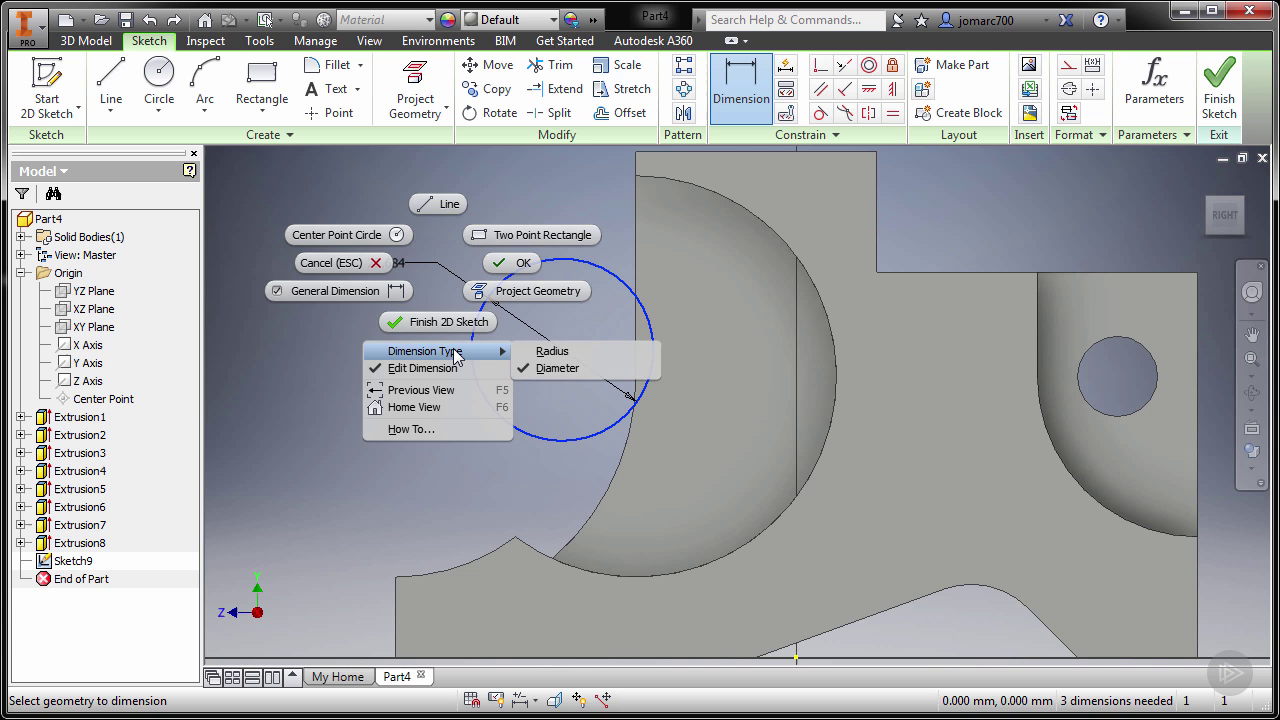
Task: Choose Home View from context menu
Action: [x=437, y=407]
